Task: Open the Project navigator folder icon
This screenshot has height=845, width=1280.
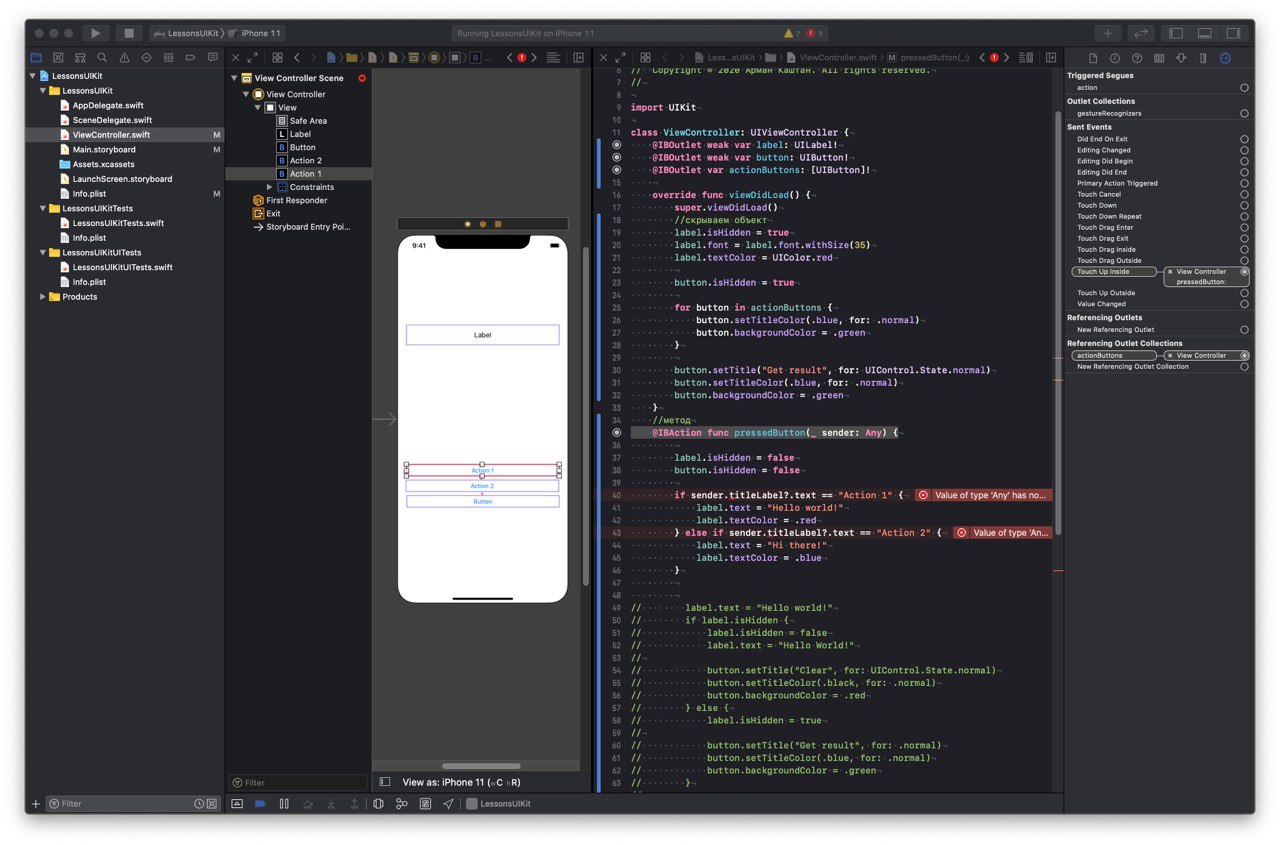Action: coord(36,58)
